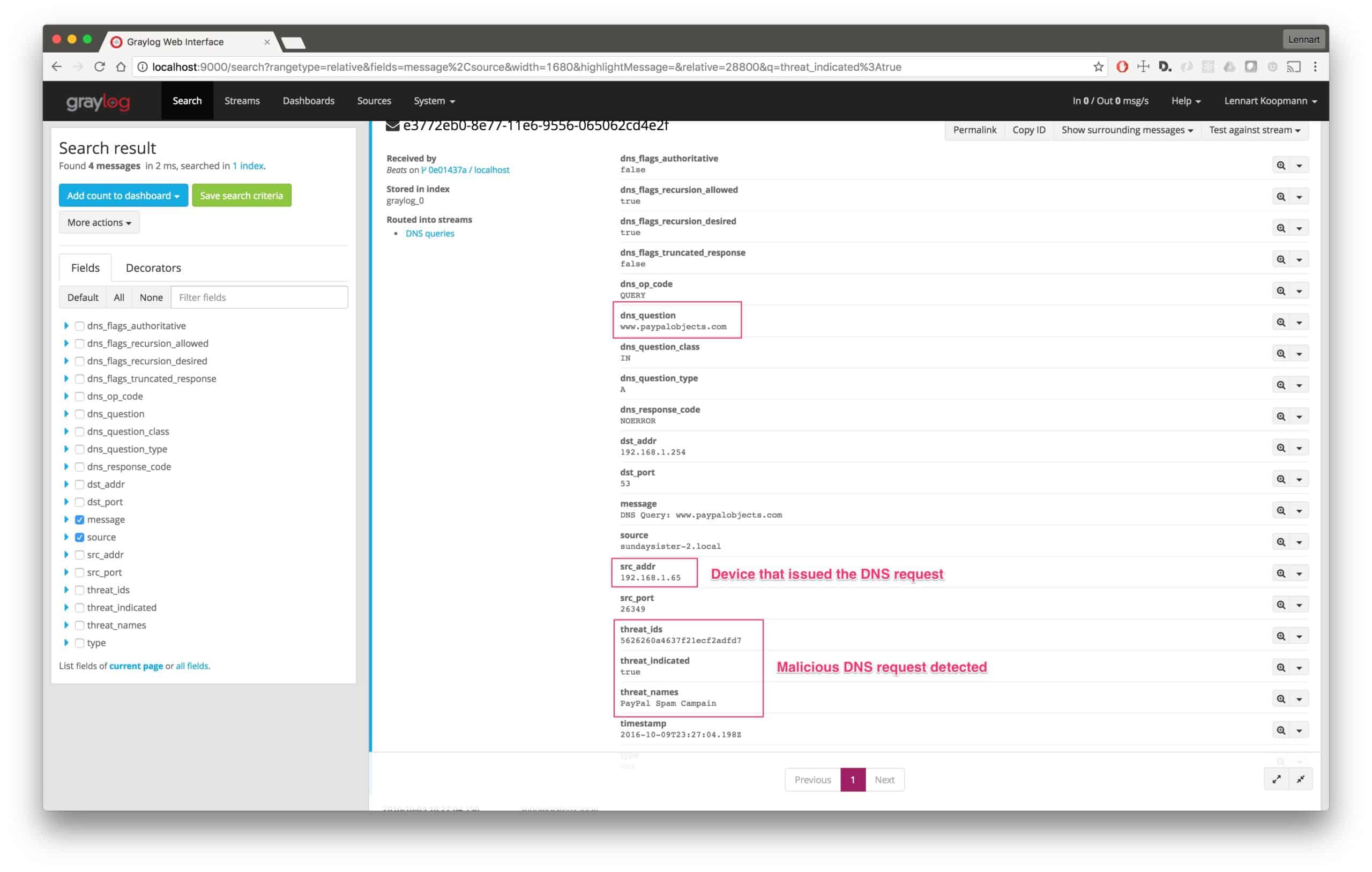The width and height of the screenshot is (1372, 872).
Task: Click magnifier icon for dns_question row
Action: point(1280,322)
